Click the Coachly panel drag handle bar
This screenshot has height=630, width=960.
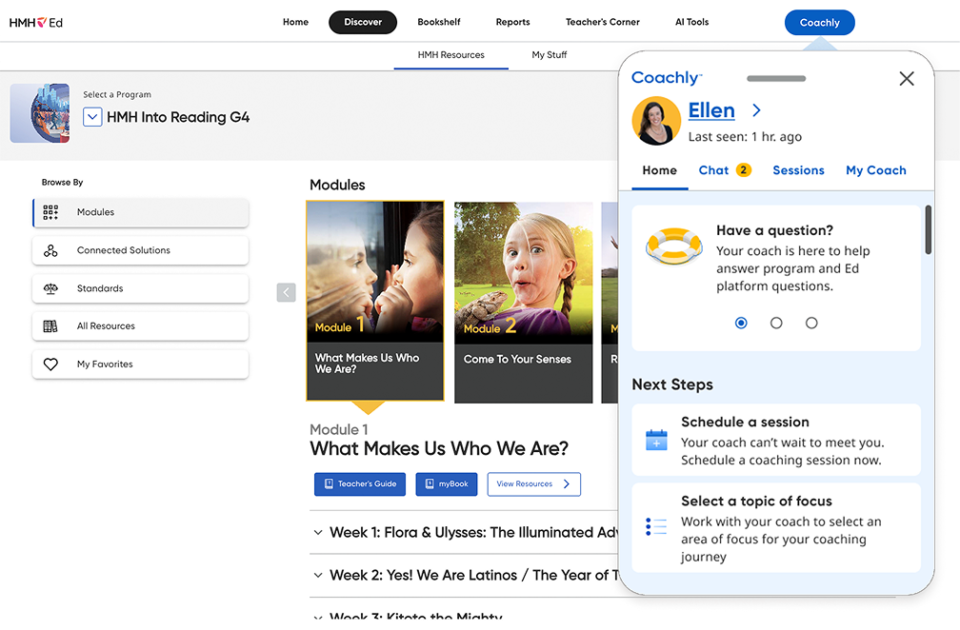[776, 78]
